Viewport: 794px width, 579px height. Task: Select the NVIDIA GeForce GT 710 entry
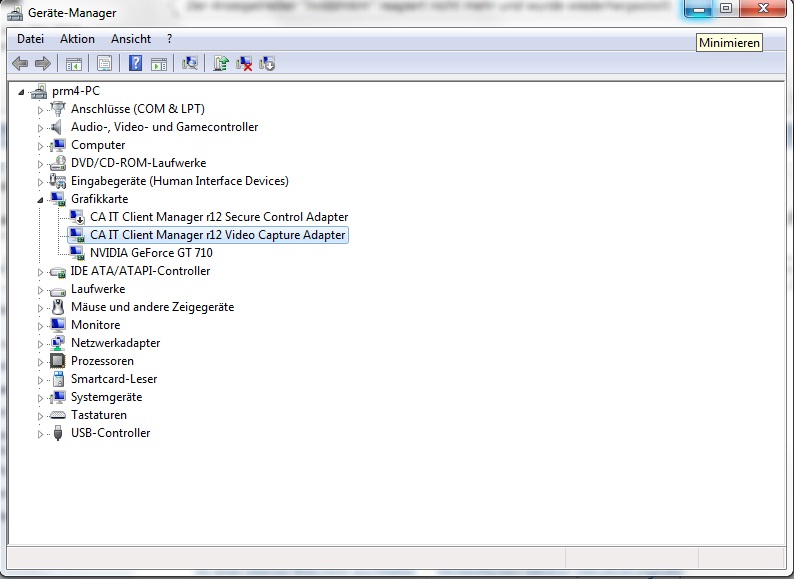coord(151,253)
